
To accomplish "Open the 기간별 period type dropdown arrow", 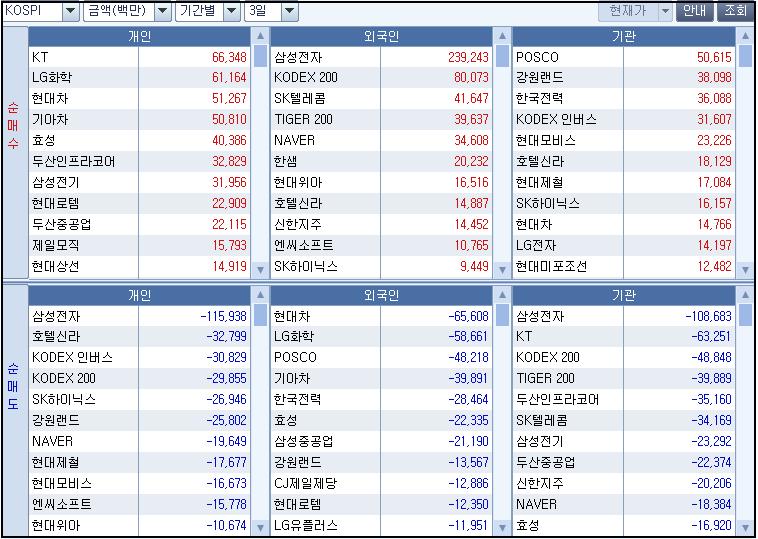I will point(232,12).
